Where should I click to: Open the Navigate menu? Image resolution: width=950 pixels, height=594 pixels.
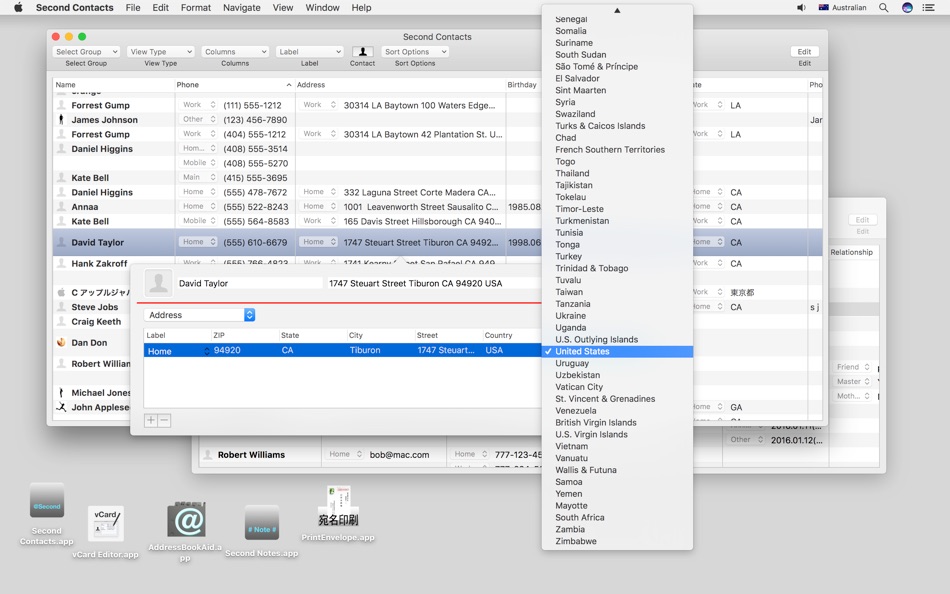242,8
